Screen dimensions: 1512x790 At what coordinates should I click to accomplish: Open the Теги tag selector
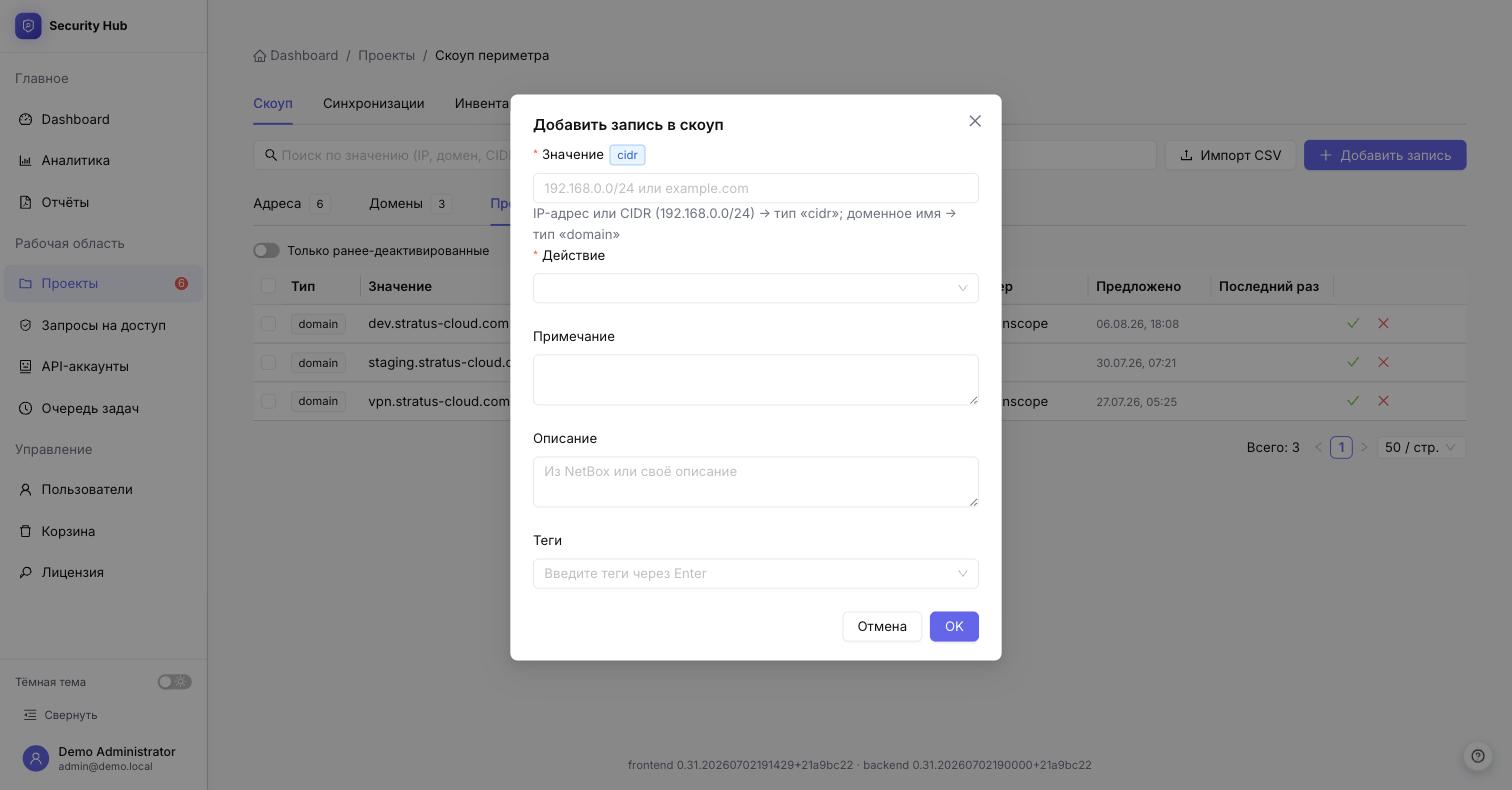(756, 573)
